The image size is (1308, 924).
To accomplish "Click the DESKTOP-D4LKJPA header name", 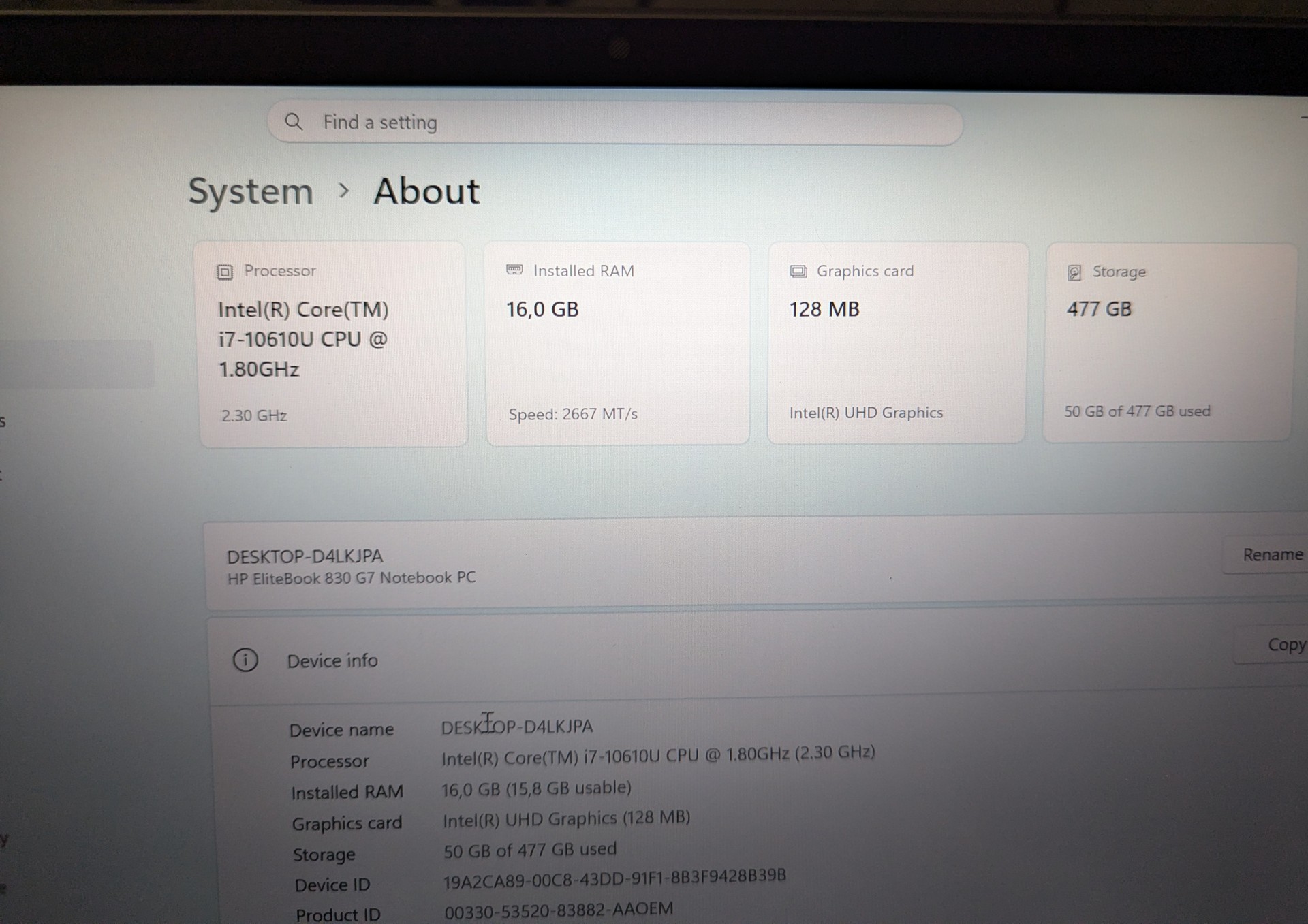I will pos(305,556).
